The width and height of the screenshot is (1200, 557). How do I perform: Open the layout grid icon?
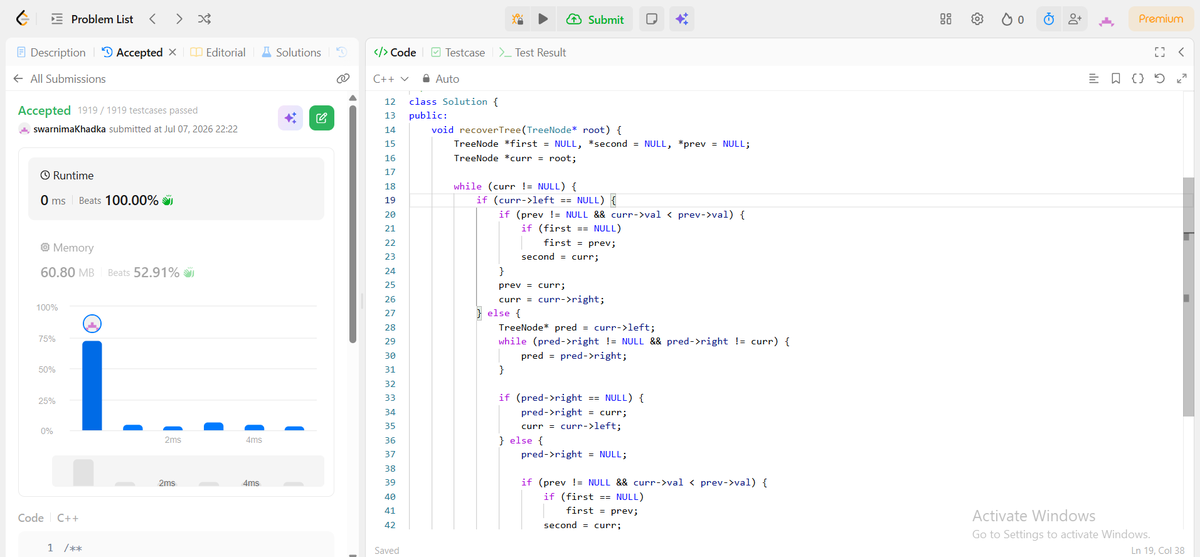click(946, 19)
